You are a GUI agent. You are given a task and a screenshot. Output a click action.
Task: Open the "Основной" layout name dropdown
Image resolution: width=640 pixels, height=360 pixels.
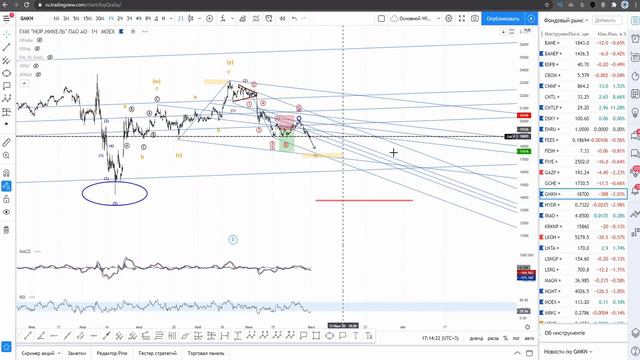click(x=416, y=18)
